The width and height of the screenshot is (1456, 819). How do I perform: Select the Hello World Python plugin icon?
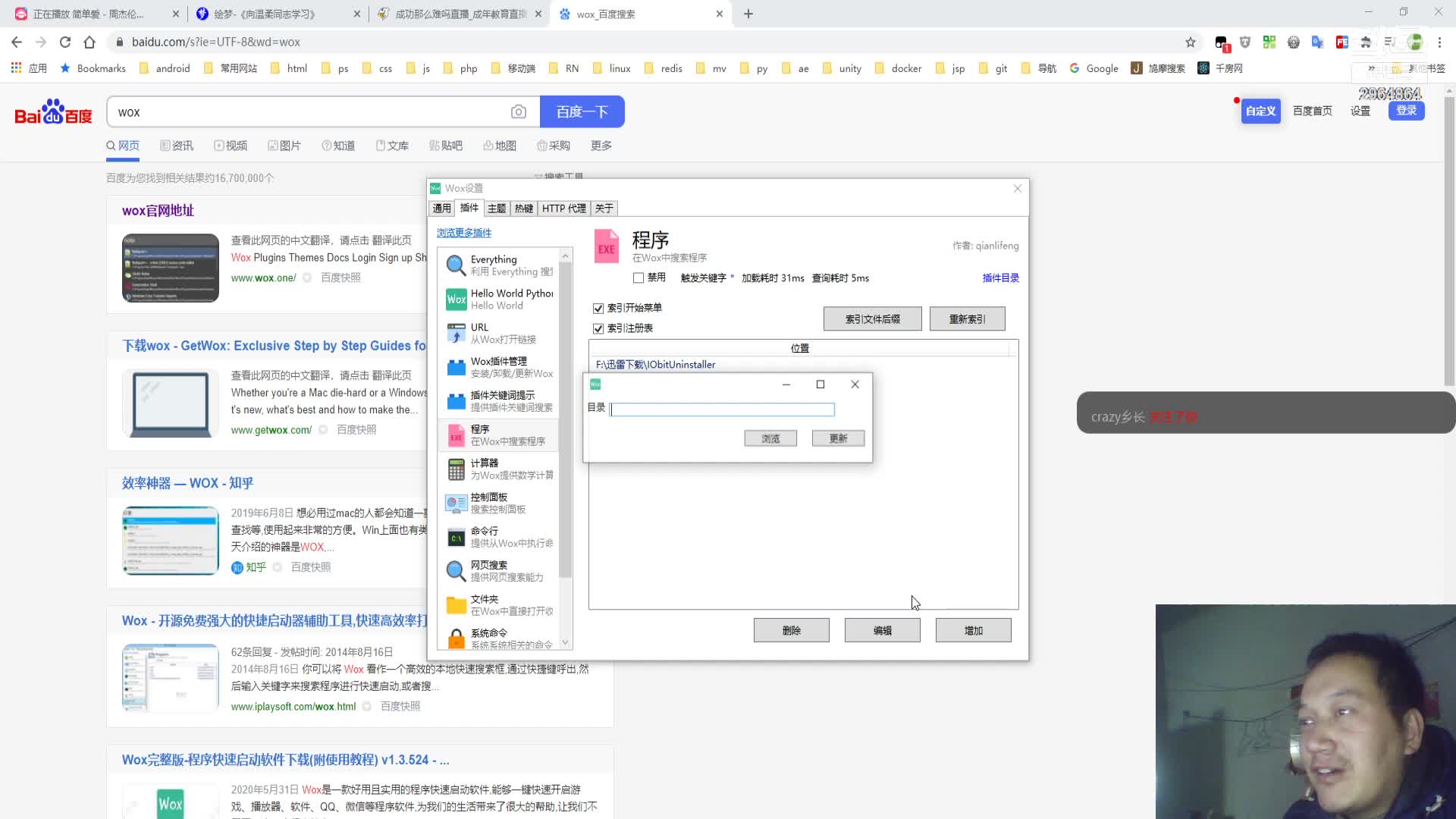[456, 300]
